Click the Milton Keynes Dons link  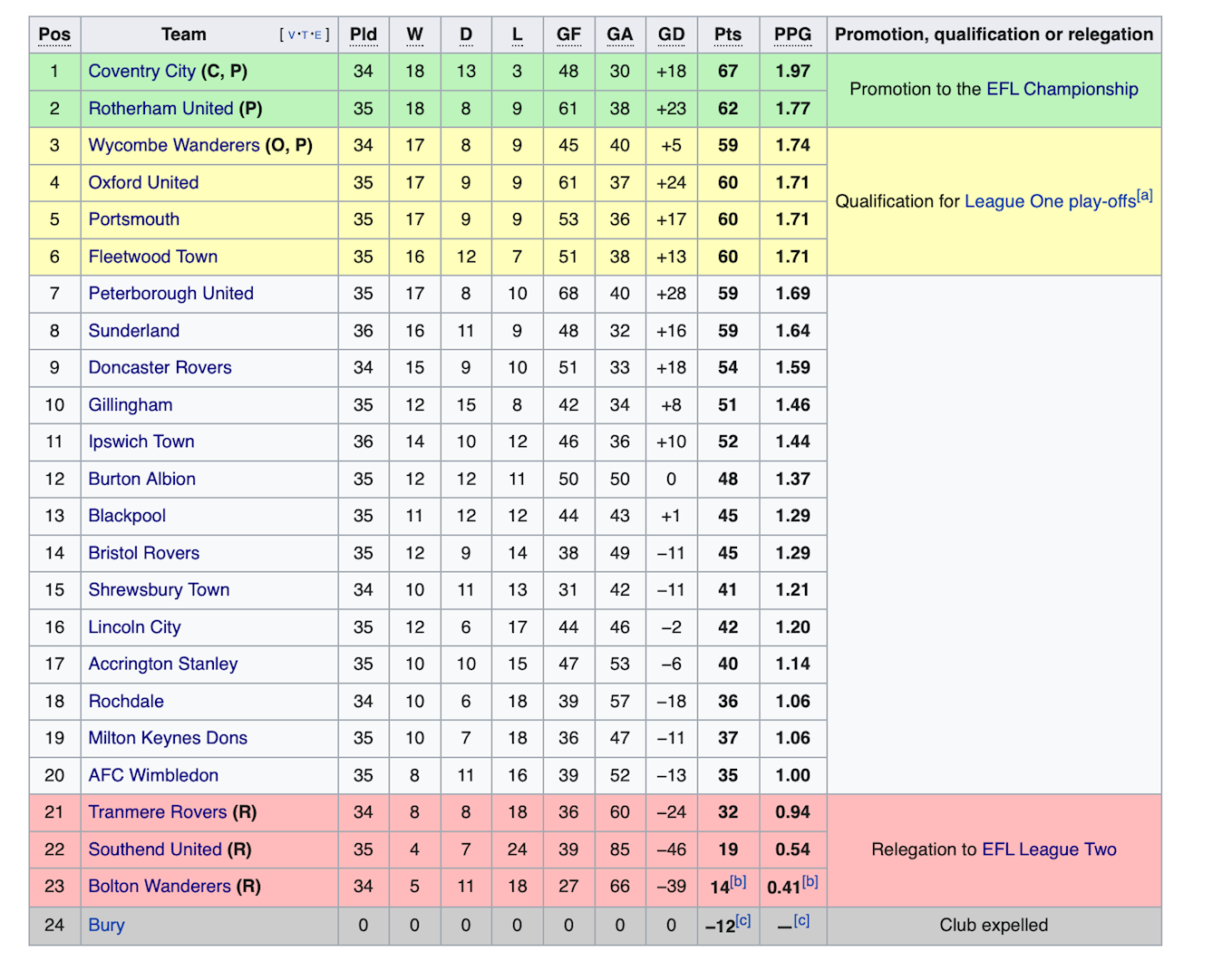[x=168, y=738]
